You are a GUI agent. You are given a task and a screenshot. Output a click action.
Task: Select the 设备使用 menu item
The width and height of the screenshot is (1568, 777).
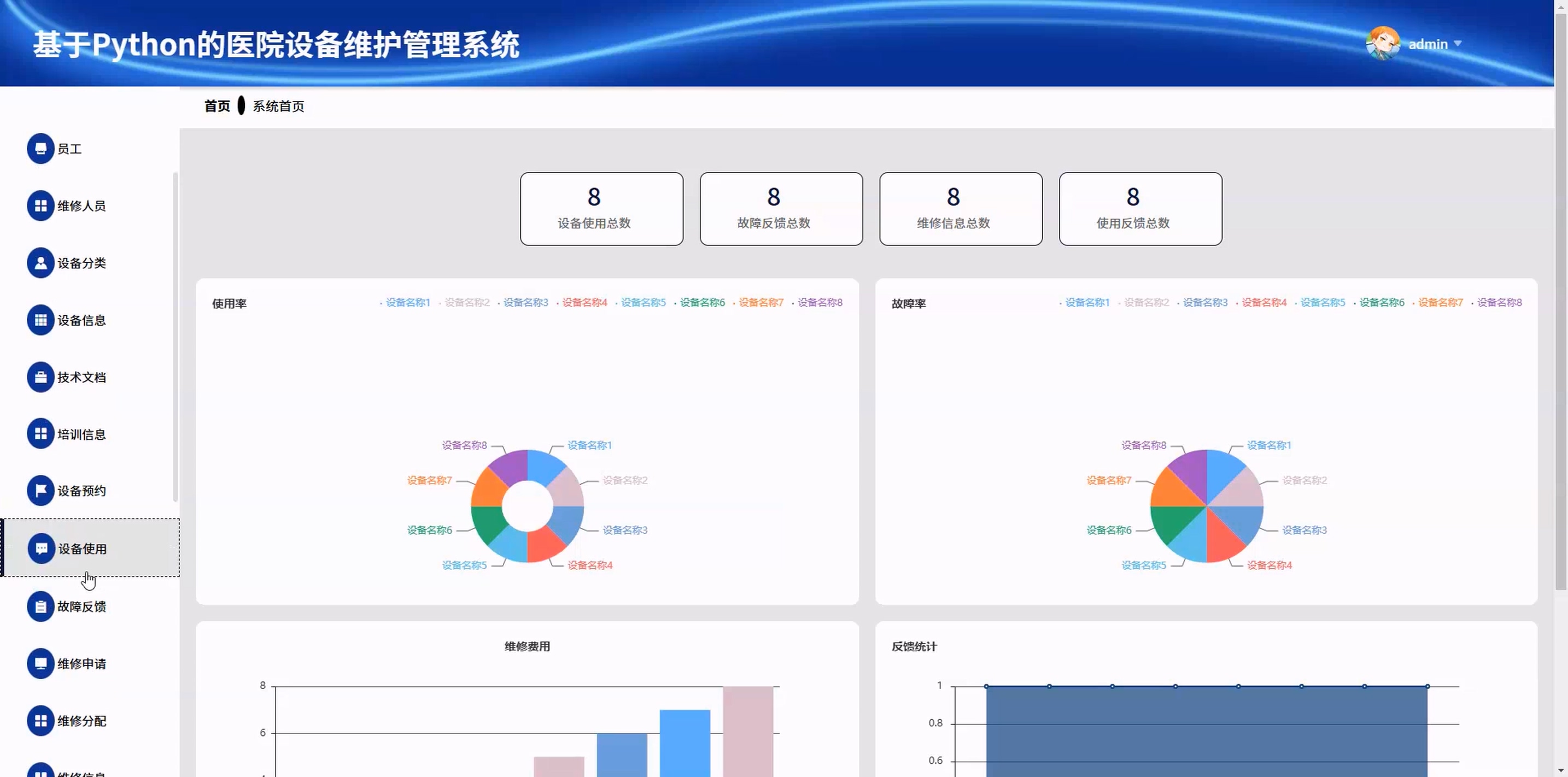[82, 549]
